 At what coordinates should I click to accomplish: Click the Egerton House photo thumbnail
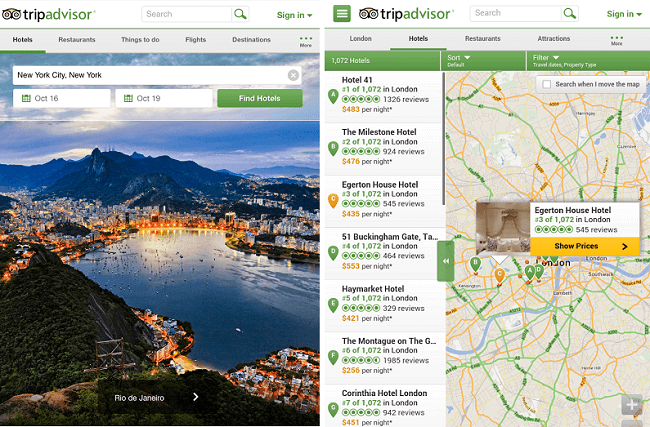[x=503, y=228]
